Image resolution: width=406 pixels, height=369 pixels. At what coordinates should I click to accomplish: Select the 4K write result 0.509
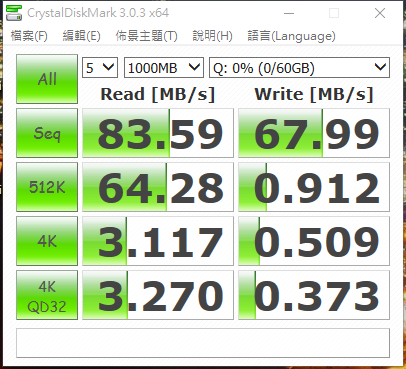click(x=314, y=241)
